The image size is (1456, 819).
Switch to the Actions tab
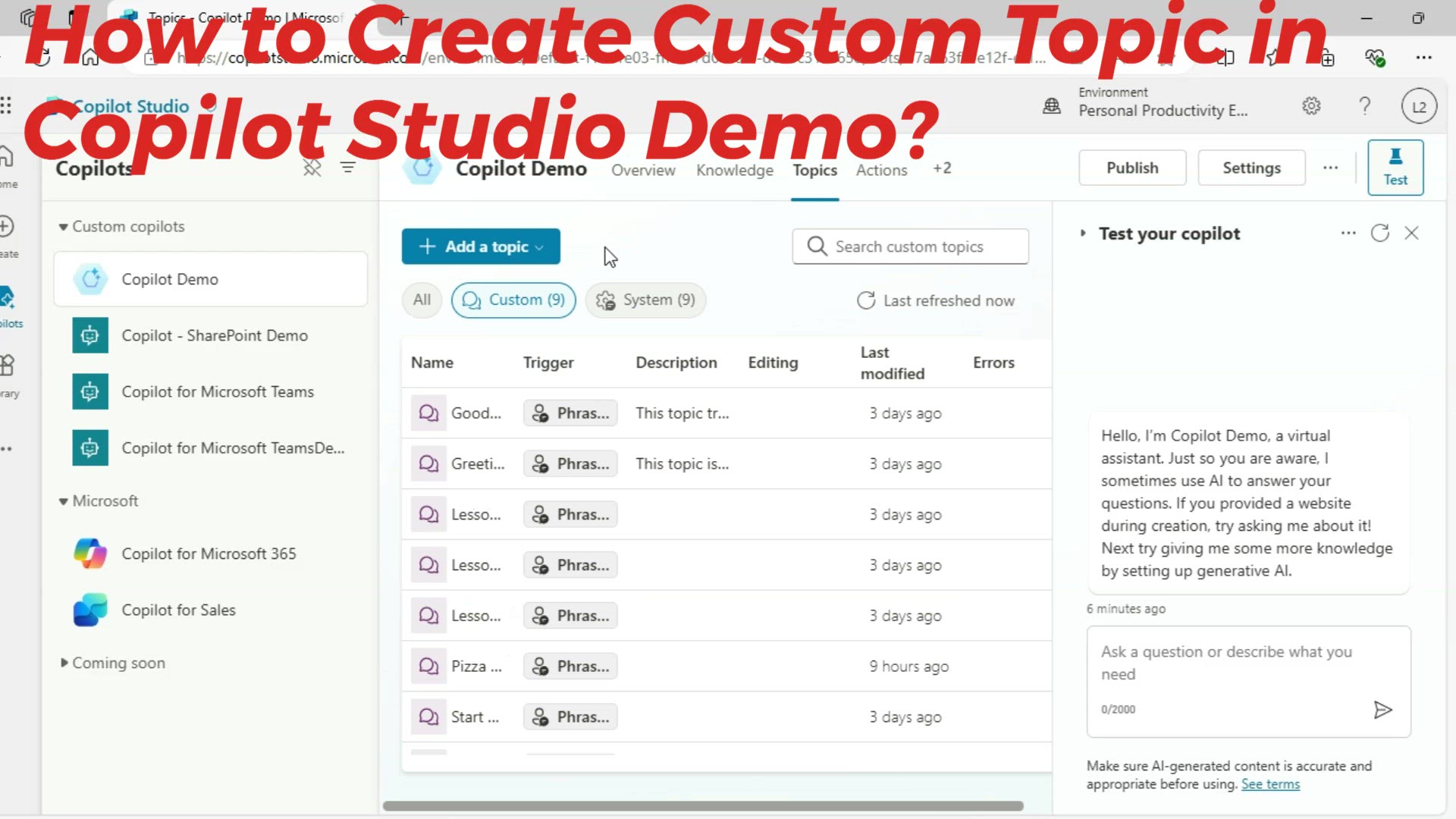(x=881, y=170)
